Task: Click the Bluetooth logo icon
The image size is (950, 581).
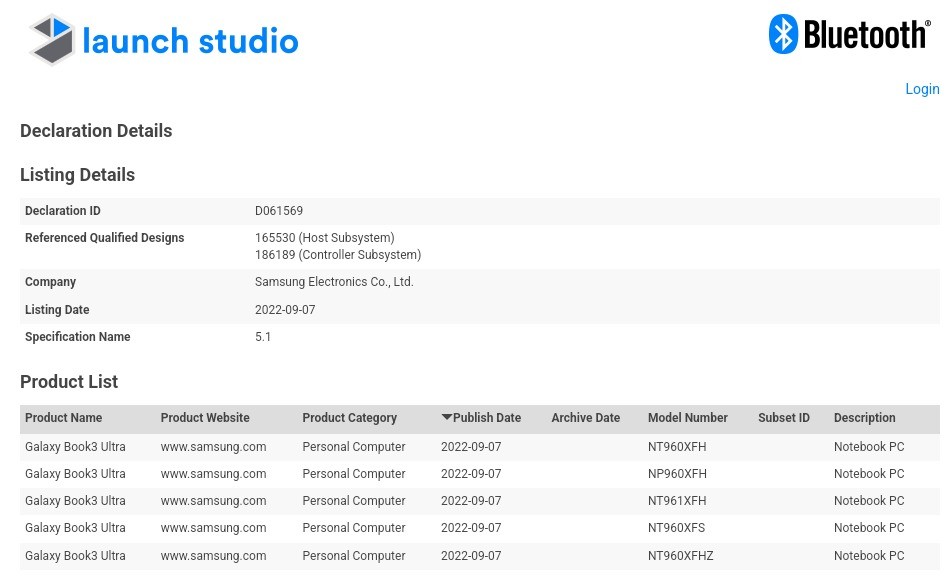Action: pos(782,34)
